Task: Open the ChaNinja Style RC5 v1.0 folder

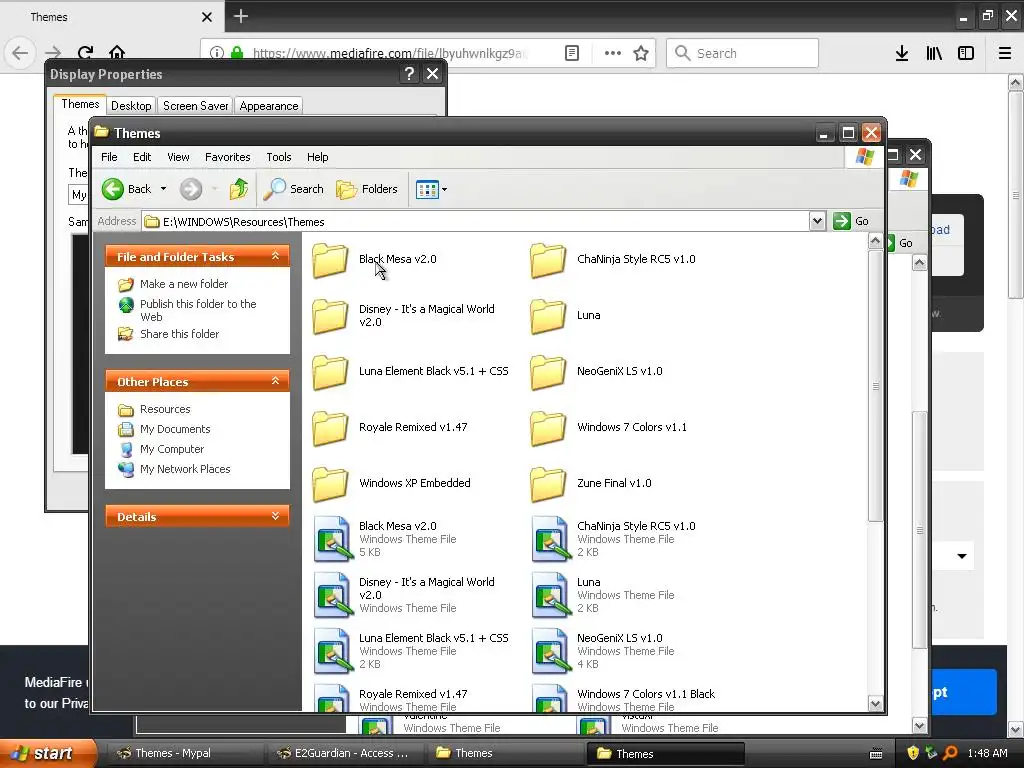Action: click(x=613, y=259)
